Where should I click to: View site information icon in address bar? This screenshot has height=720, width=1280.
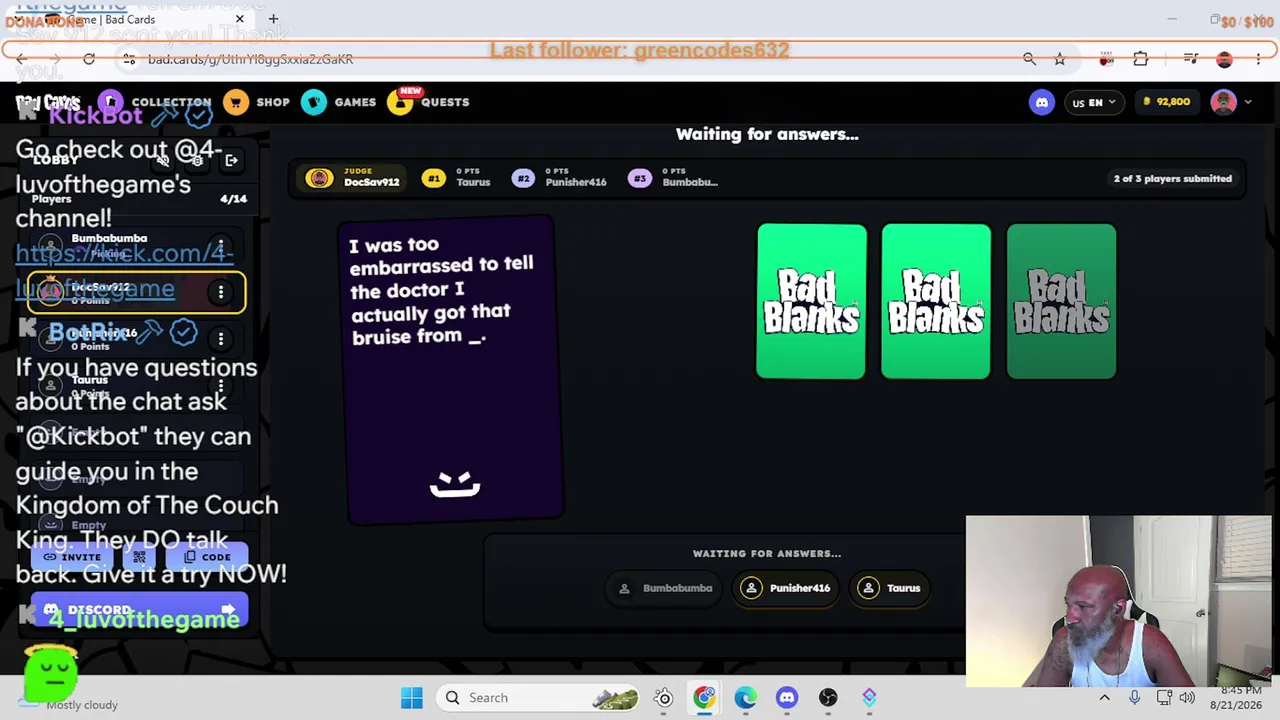pos(129,60)
